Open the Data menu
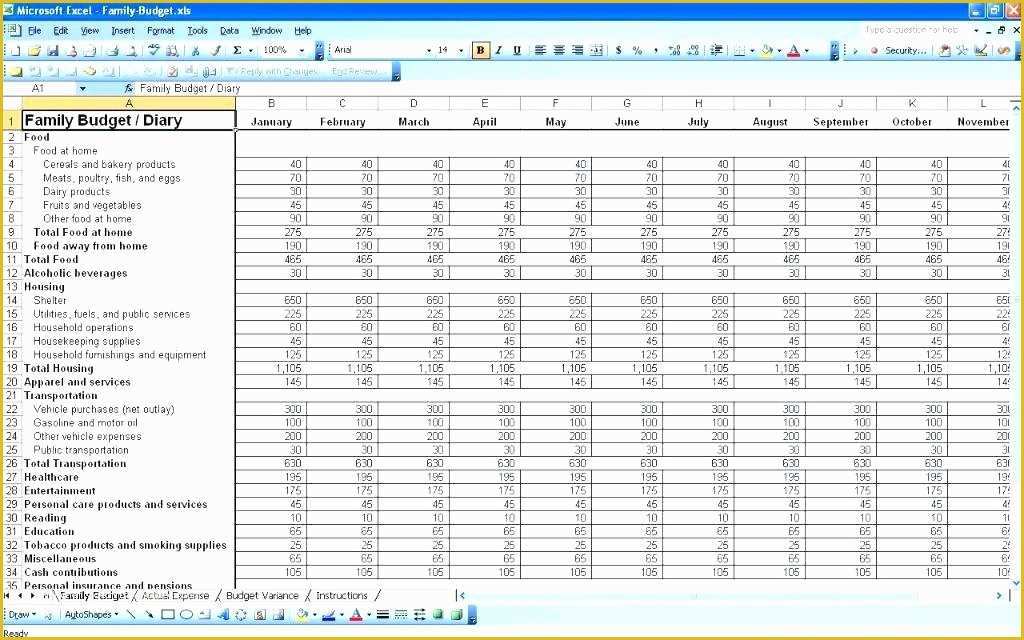Screen dimensions: 1024x640 tap(229, 31)
